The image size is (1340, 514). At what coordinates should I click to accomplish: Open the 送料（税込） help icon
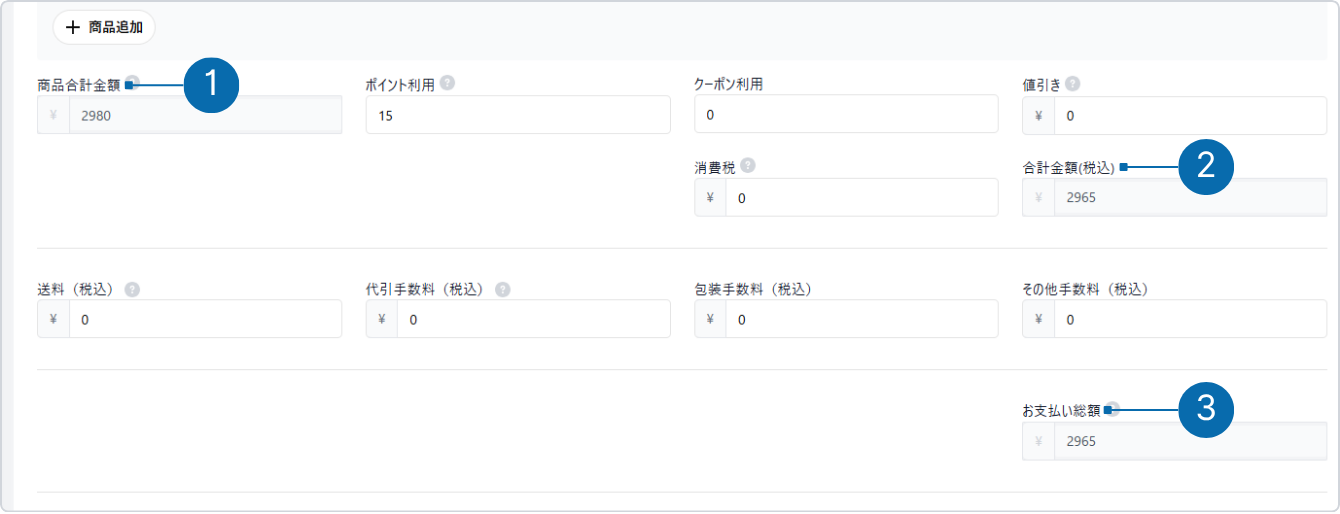(132, 289)
